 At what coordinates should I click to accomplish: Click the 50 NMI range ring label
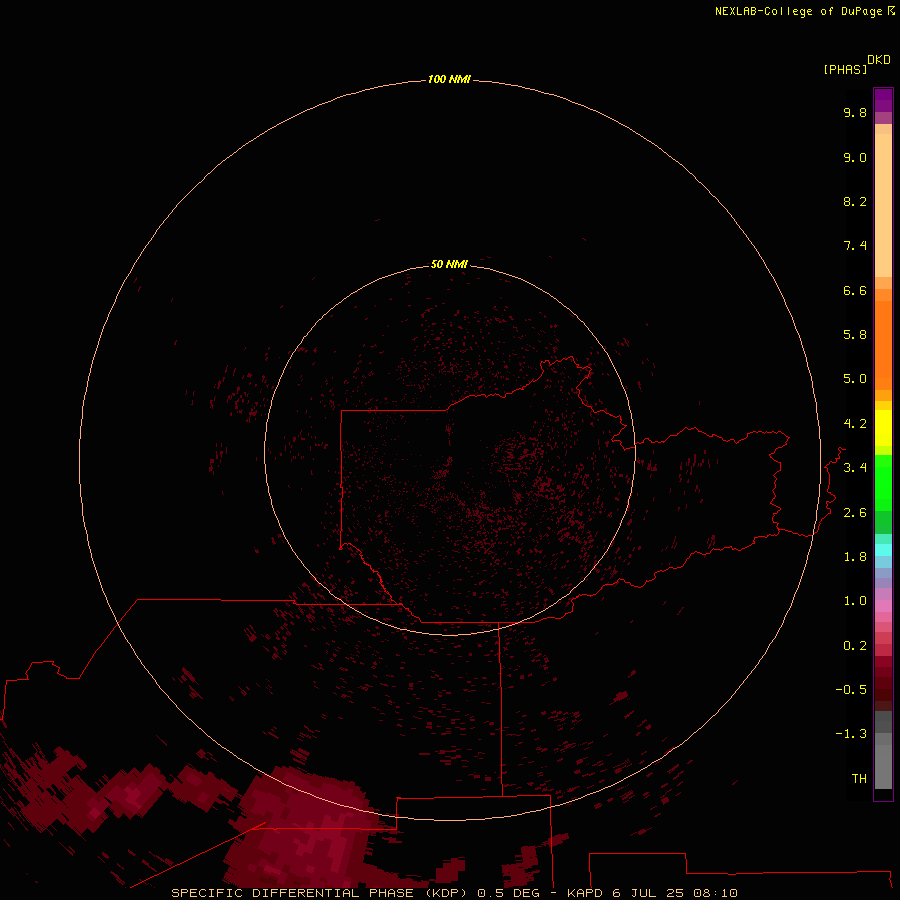449,264
